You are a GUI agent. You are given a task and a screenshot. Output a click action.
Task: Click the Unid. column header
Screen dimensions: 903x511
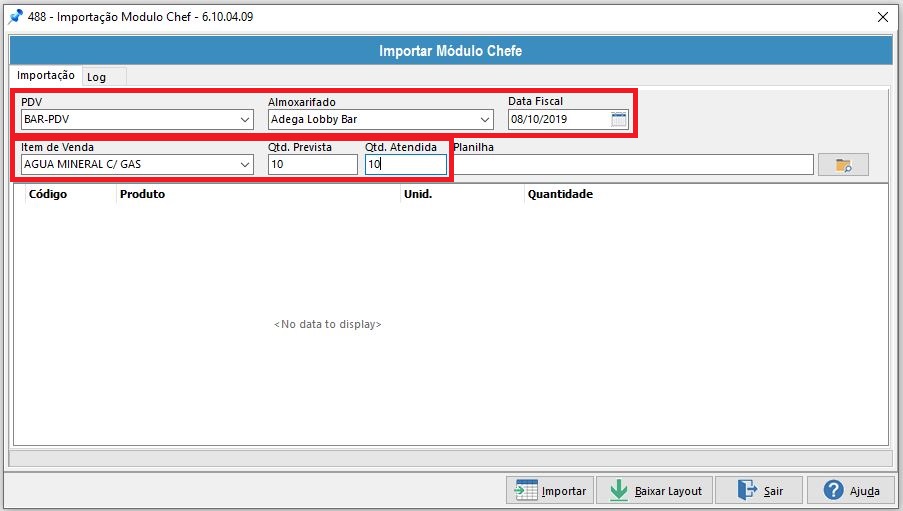[x=462, y=194]
